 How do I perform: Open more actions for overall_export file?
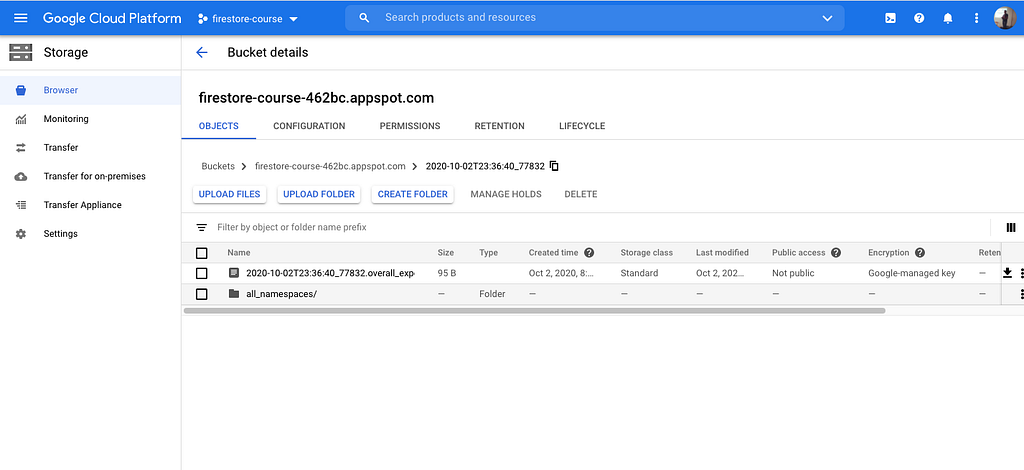coord(1021,273)
